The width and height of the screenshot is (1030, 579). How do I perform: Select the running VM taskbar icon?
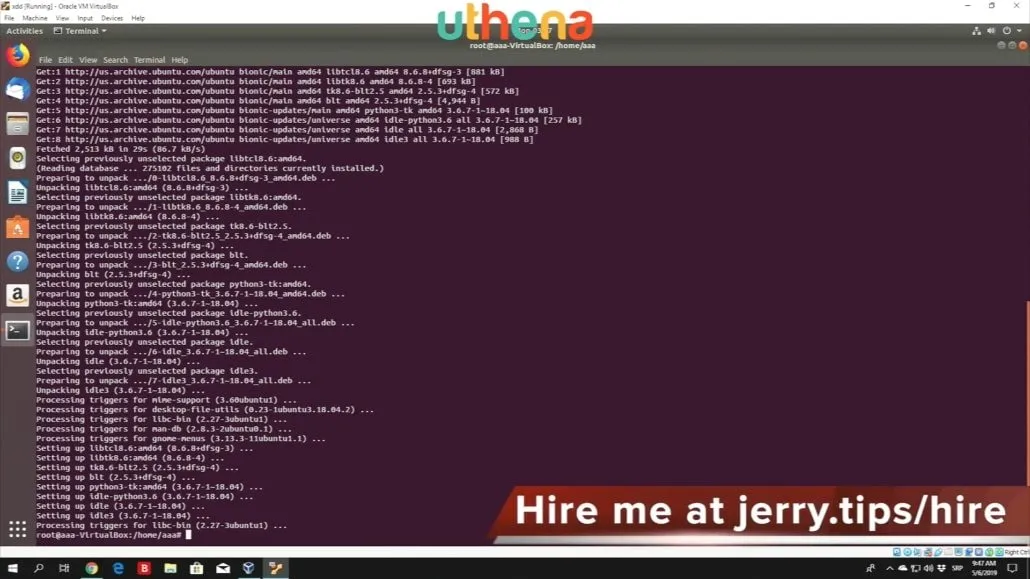click(275, 568)
